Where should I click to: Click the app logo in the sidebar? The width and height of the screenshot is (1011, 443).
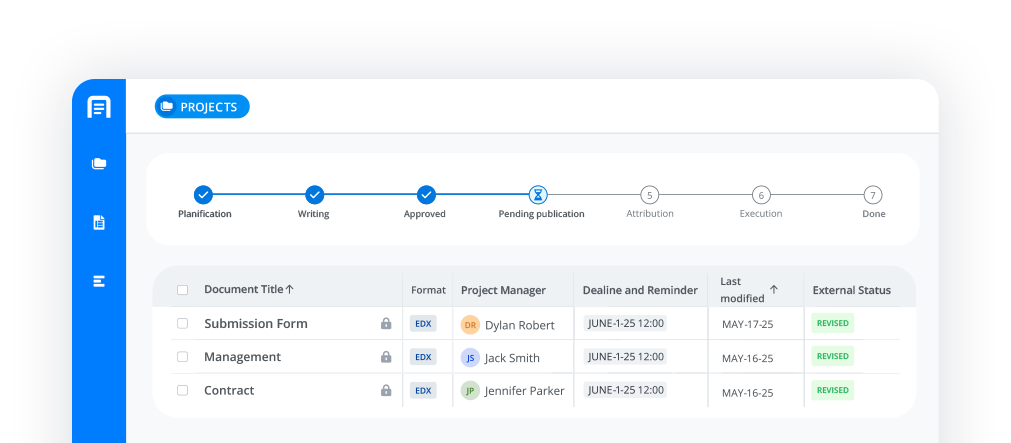click(99, 107)
